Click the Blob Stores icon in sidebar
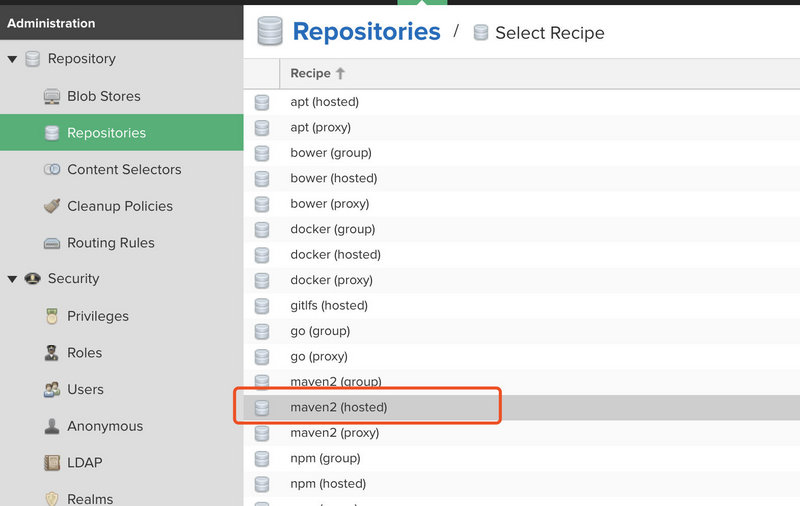 click(52, 96)
